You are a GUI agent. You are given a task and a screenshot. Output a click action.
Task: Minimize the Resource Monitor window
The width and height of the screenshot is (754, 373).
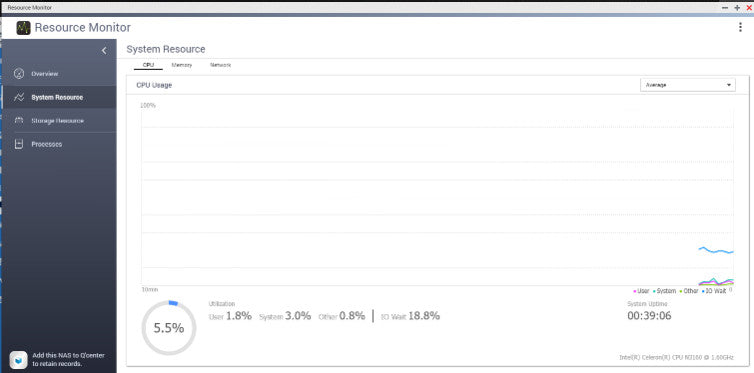coord(725,8)
